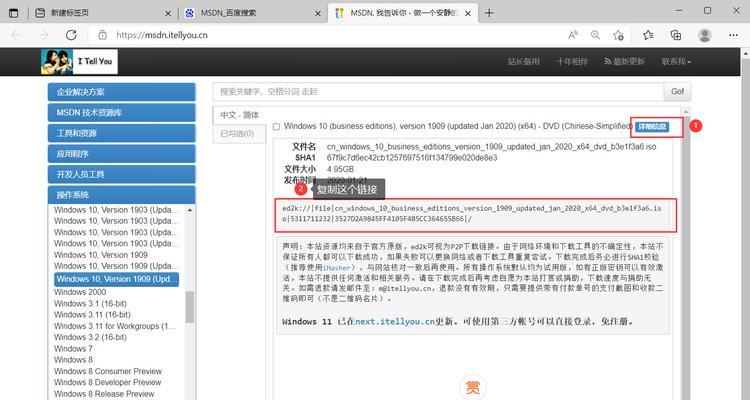Open the browser Settings and more menu
The image size is (750, 400).
(733, 35)
